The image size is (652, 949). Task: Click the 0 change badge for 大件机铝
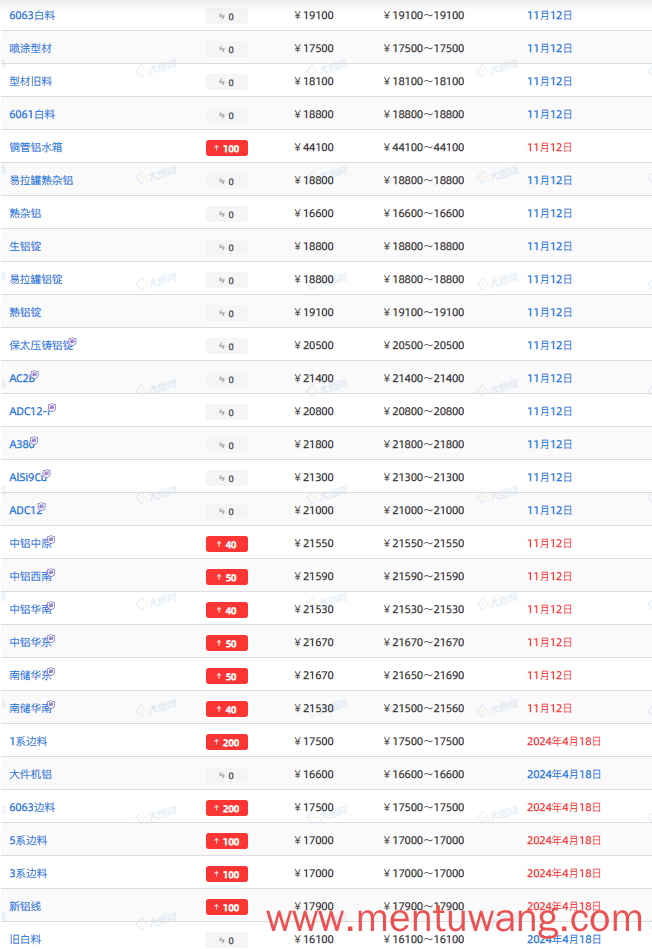[227, 775]
